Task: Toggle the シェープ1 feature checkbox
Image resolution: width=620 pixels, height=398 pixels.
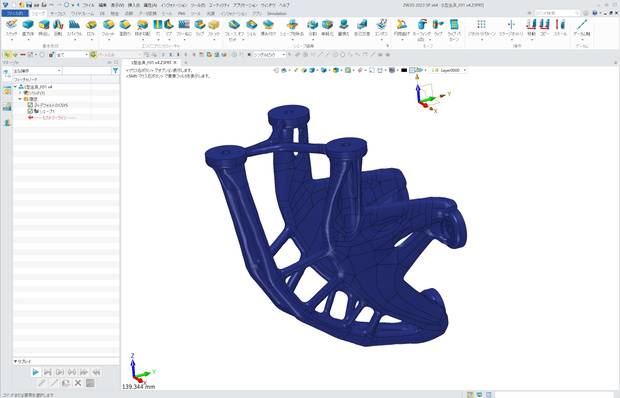Action: point(30,111)
